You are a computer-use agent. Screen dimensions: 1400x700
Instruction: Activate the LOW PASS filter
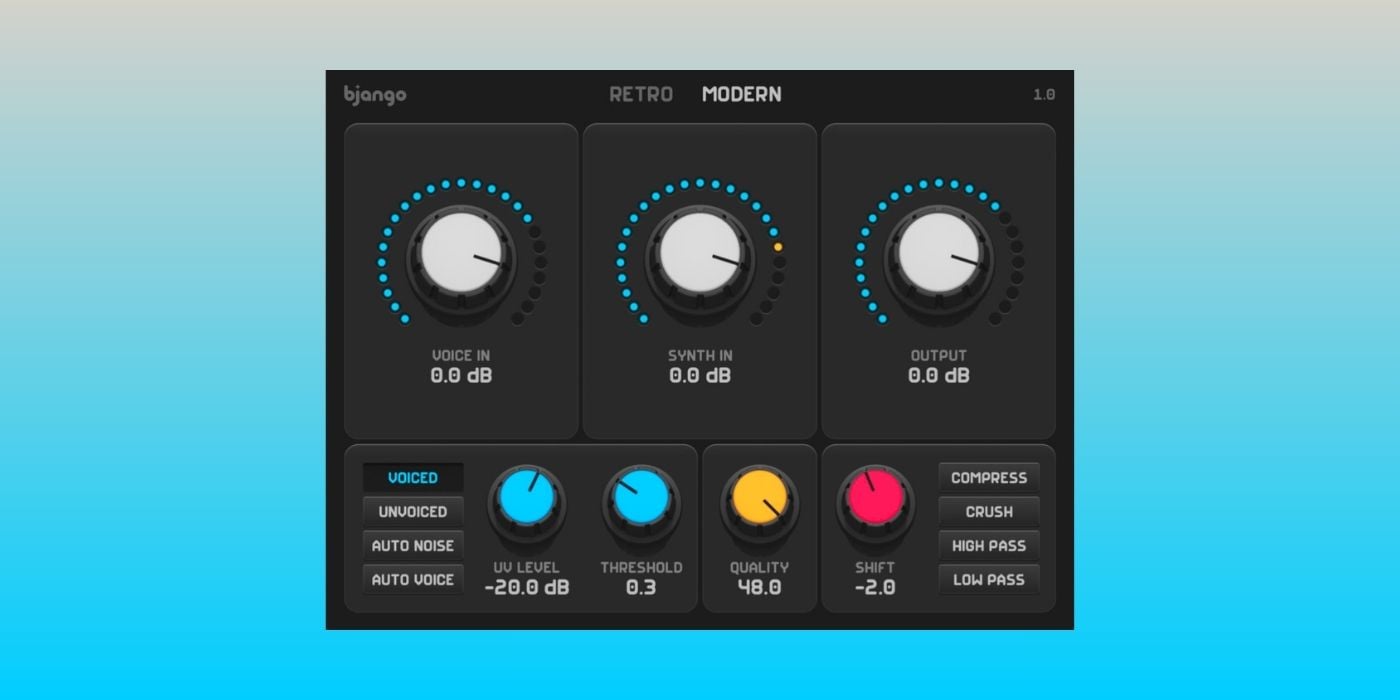(x=989, y=580)
